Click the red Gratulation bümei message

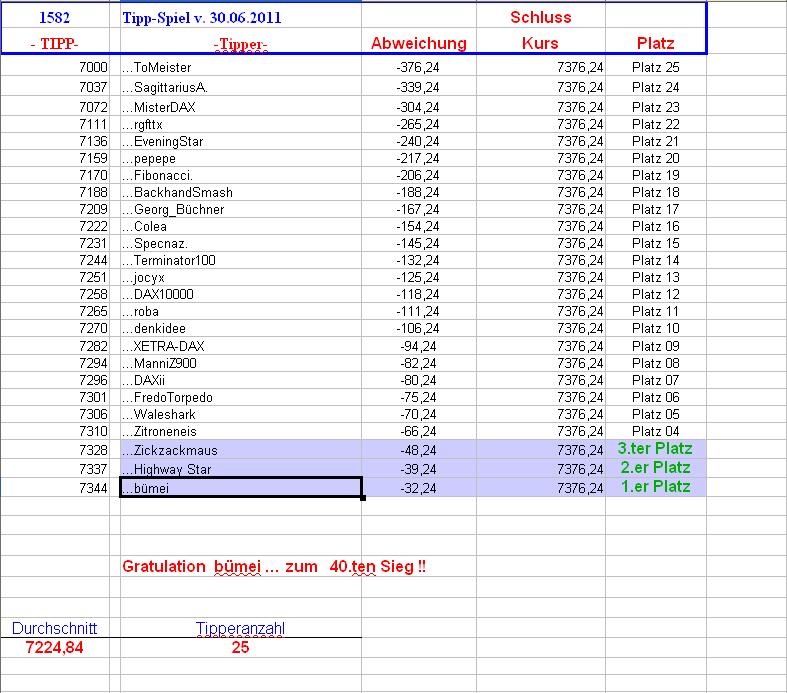click(274, 567)
